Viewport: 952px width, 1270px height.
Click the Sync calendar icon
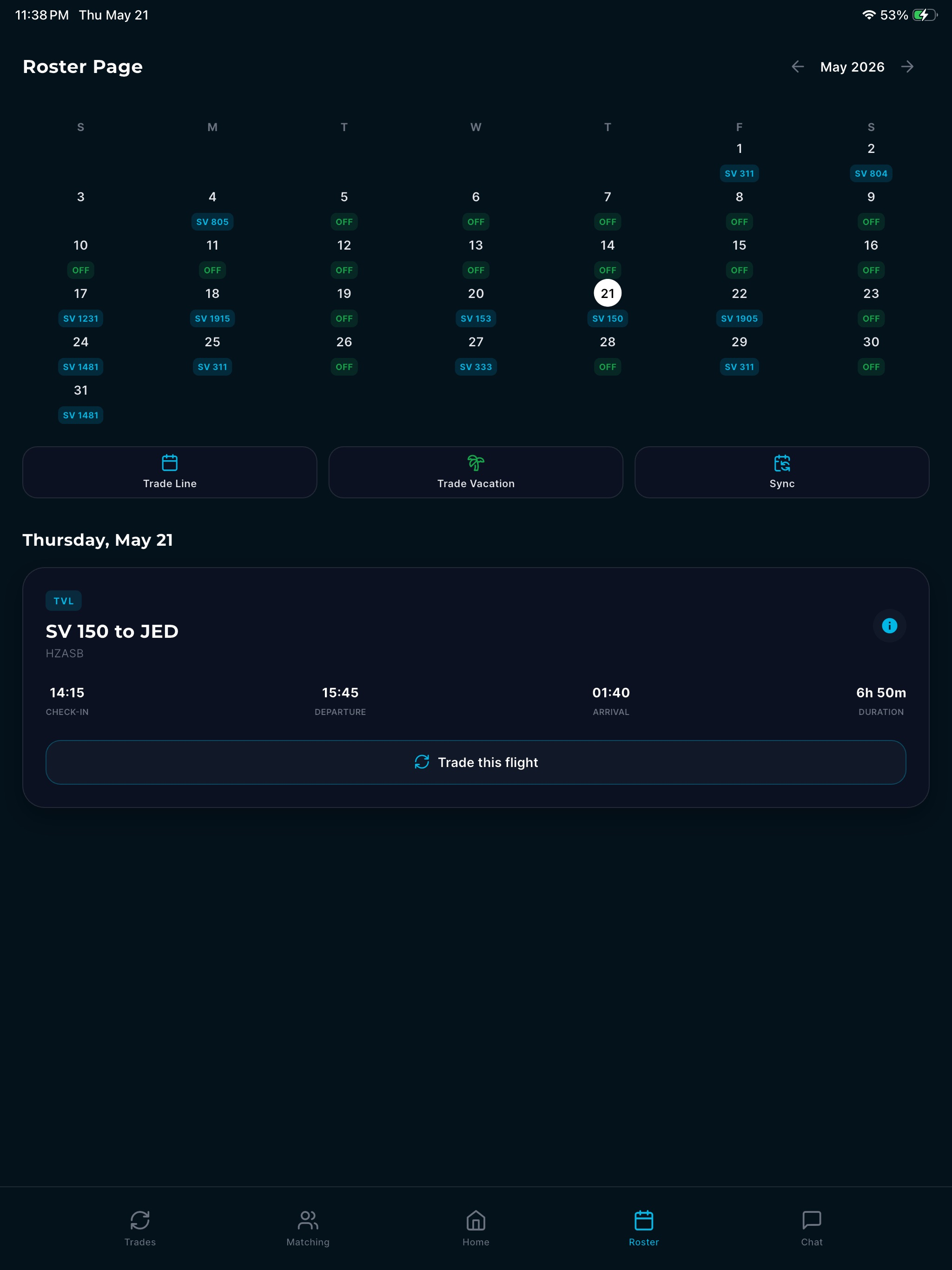(782, 463)
